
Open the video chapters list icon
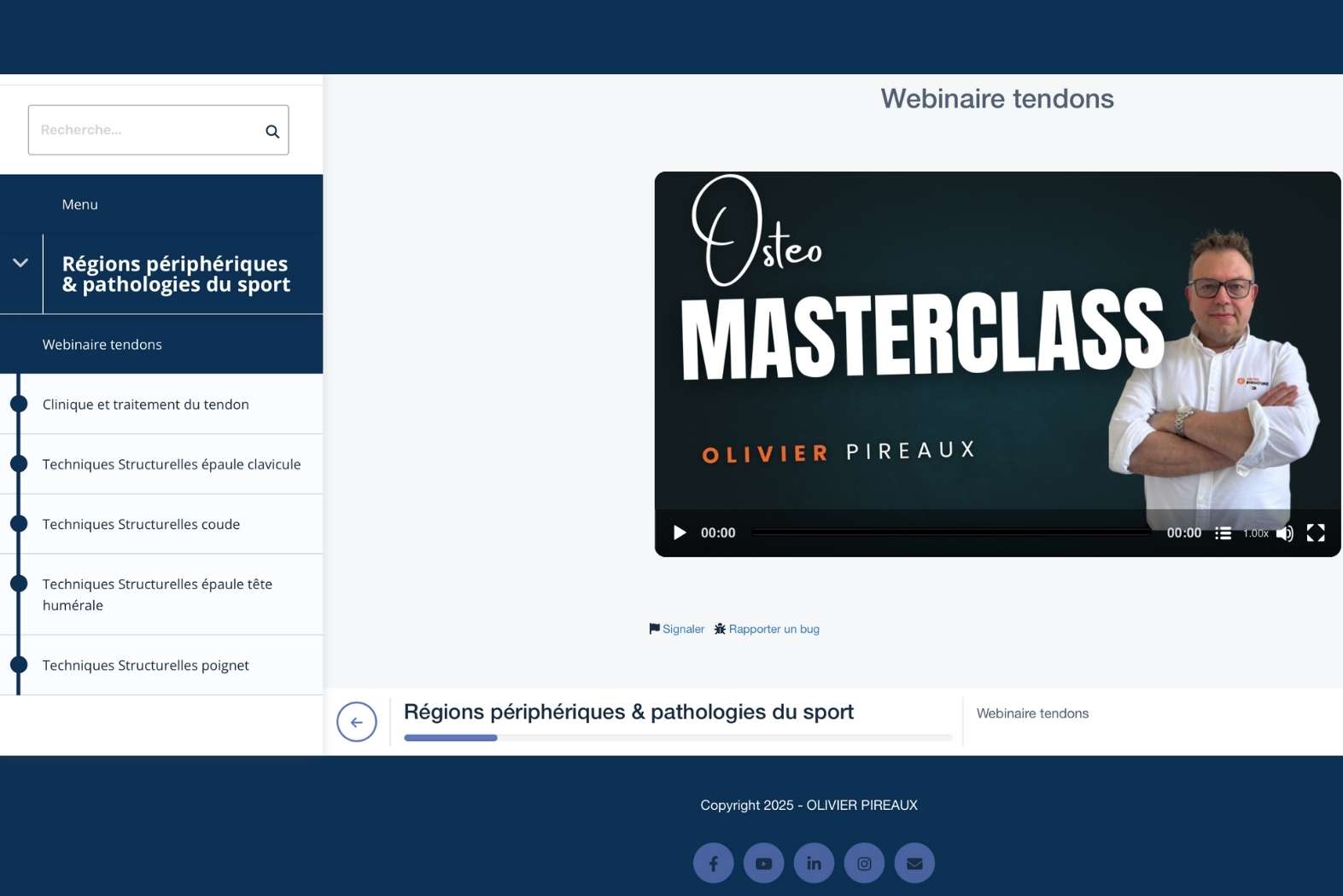[x=1223, y=533]
